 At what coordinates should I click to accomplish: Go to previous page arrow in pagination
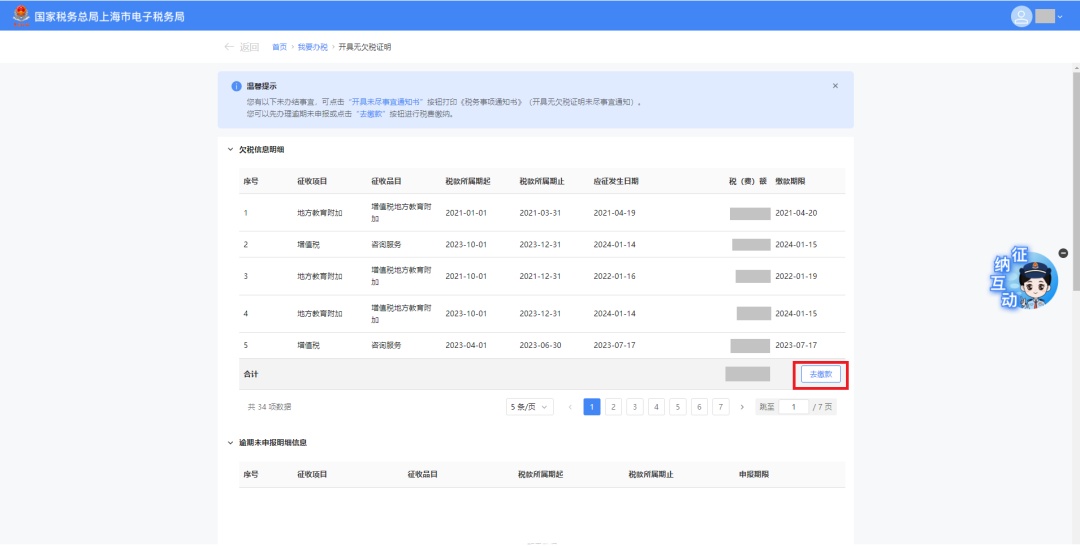[570, 407]
